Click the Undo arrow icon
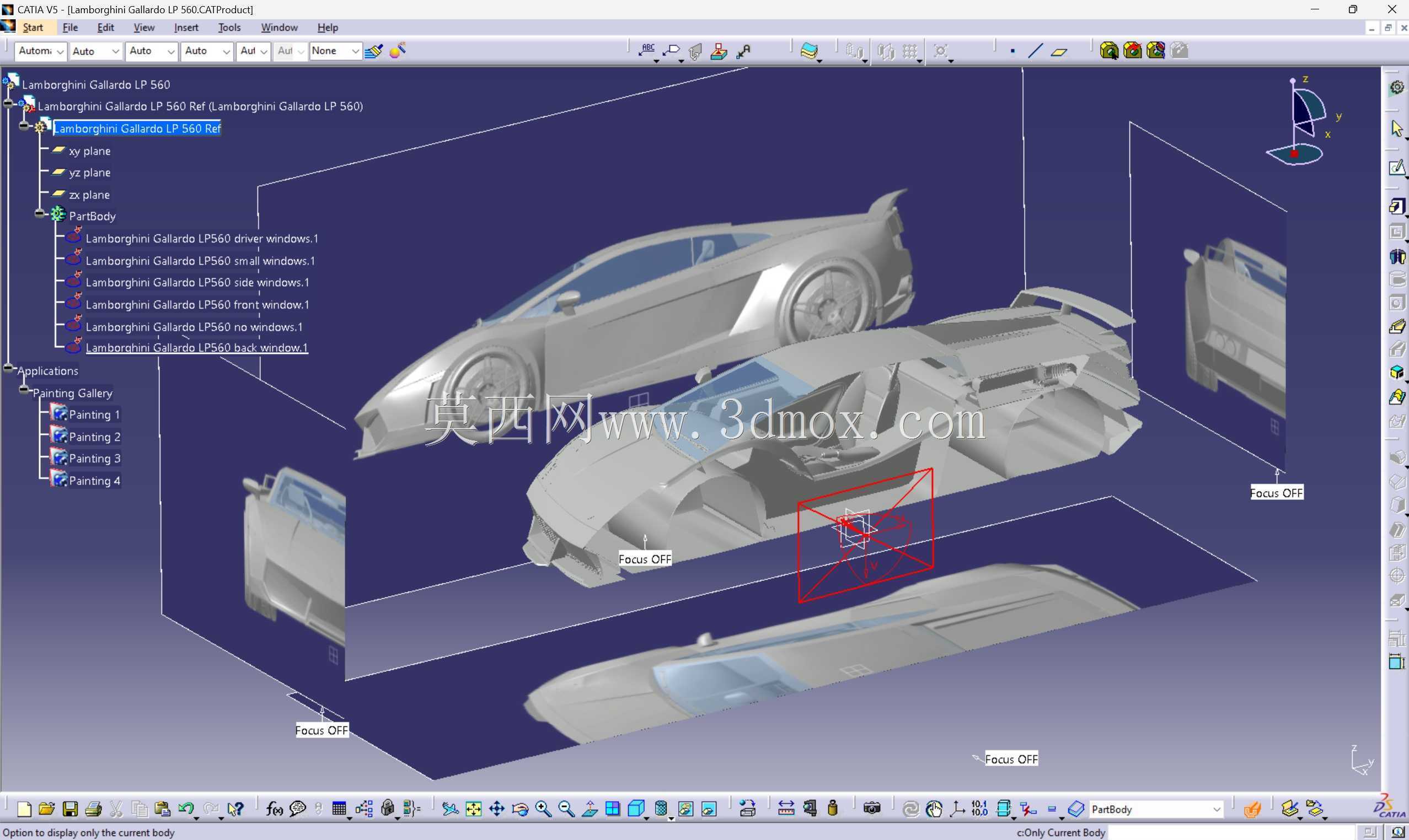 (x=185, y=809)
